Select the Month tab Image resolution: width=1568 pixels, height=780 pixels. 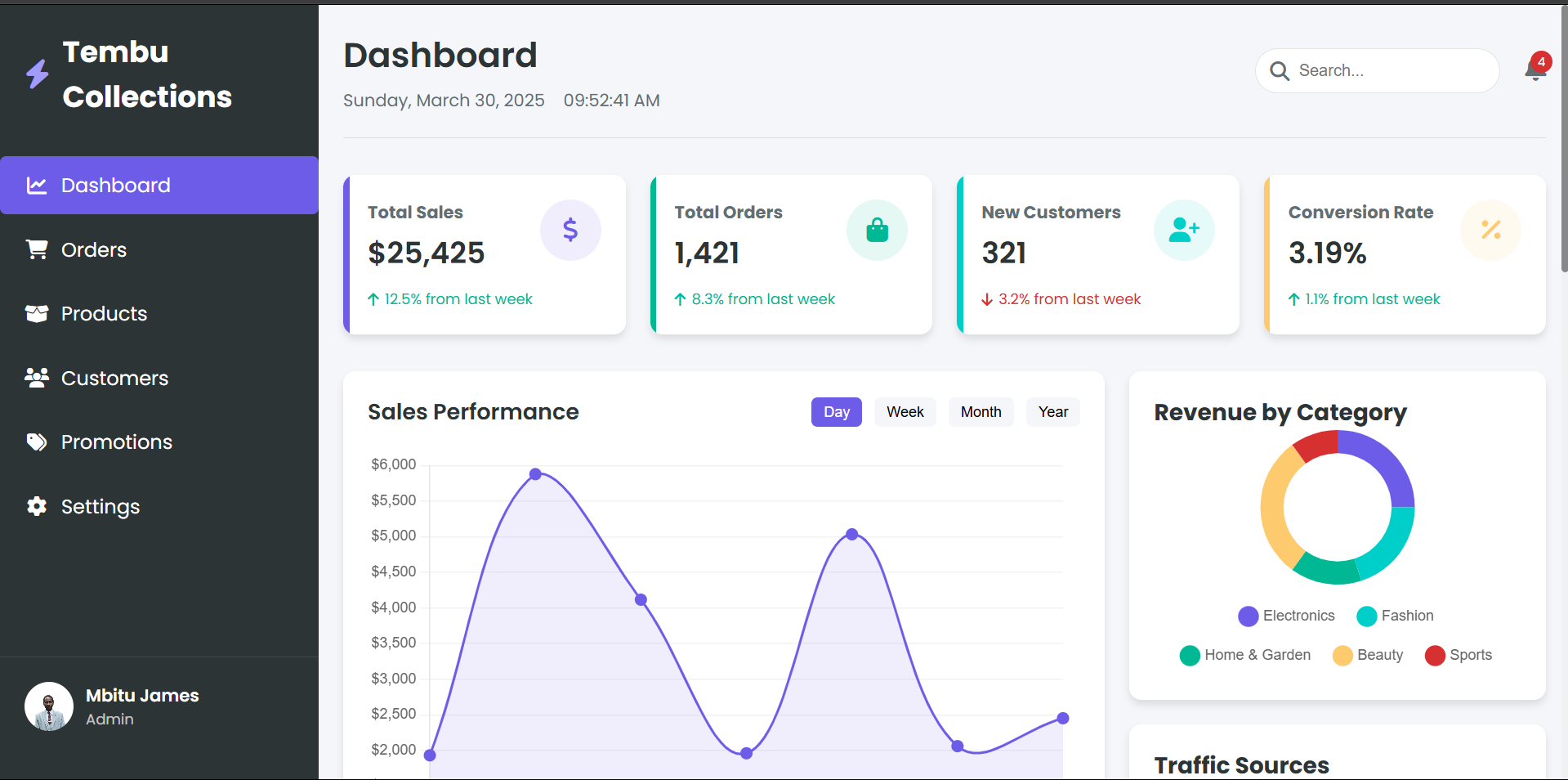[981, 411]
